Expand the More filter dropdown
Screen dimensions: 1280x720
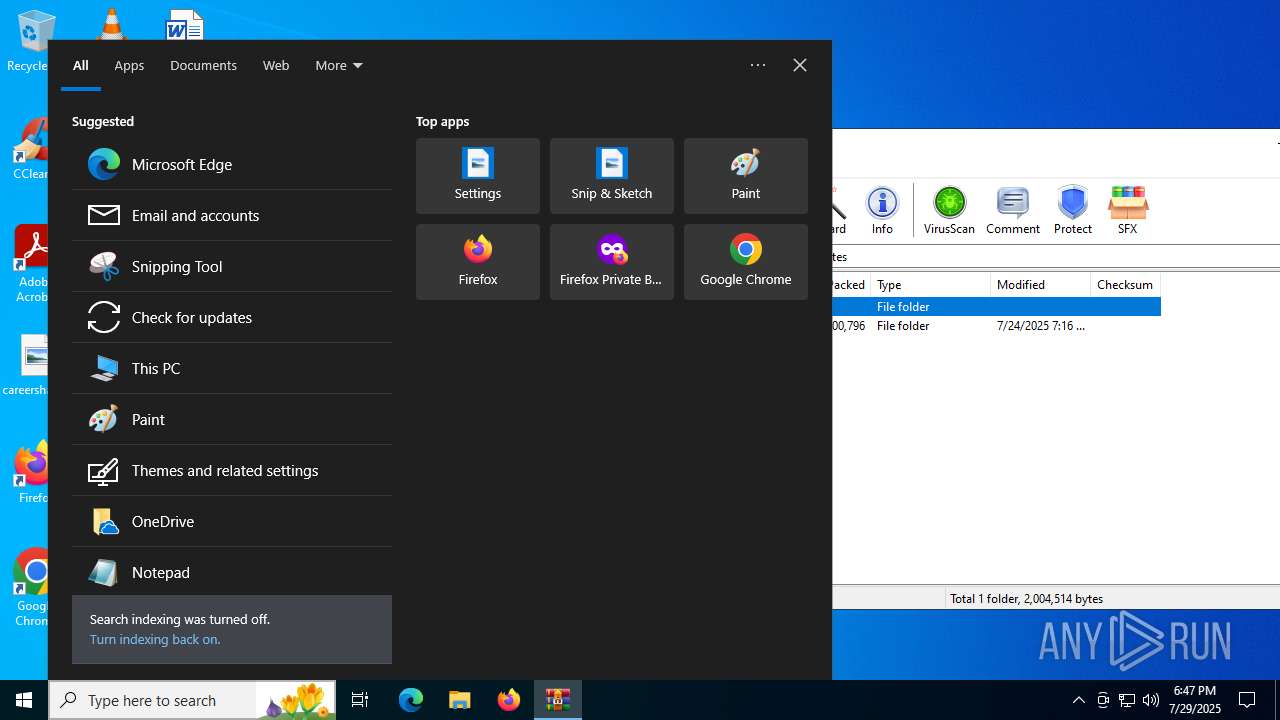pos(339,65)
